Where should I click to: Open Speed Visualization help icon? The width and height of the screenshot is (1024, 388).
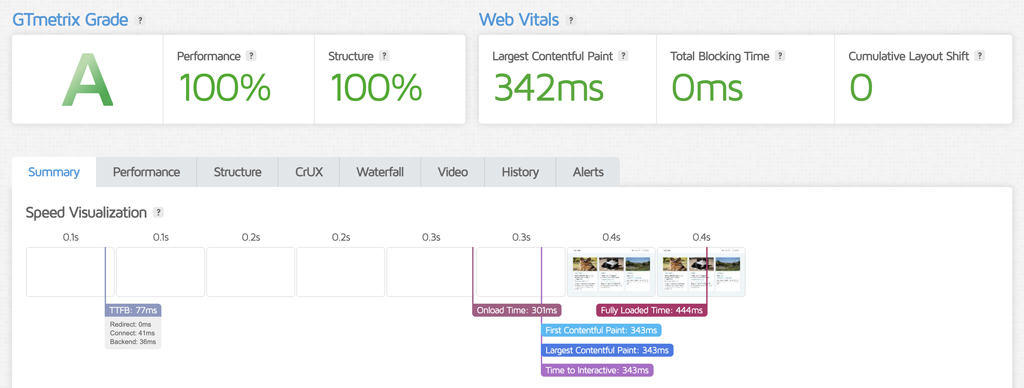click(x=158, y=212)
